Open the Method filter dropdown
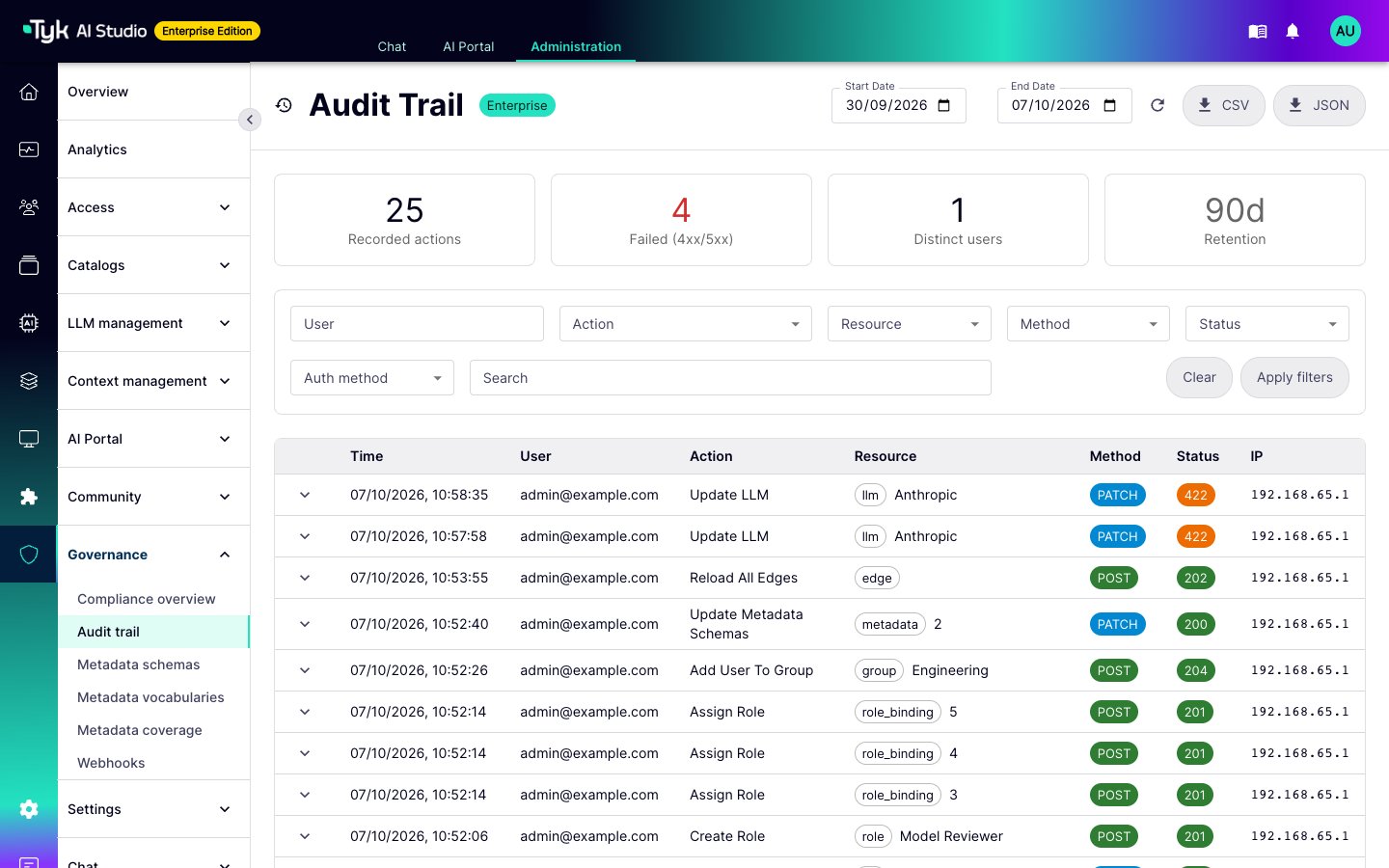 (1088, 324)
